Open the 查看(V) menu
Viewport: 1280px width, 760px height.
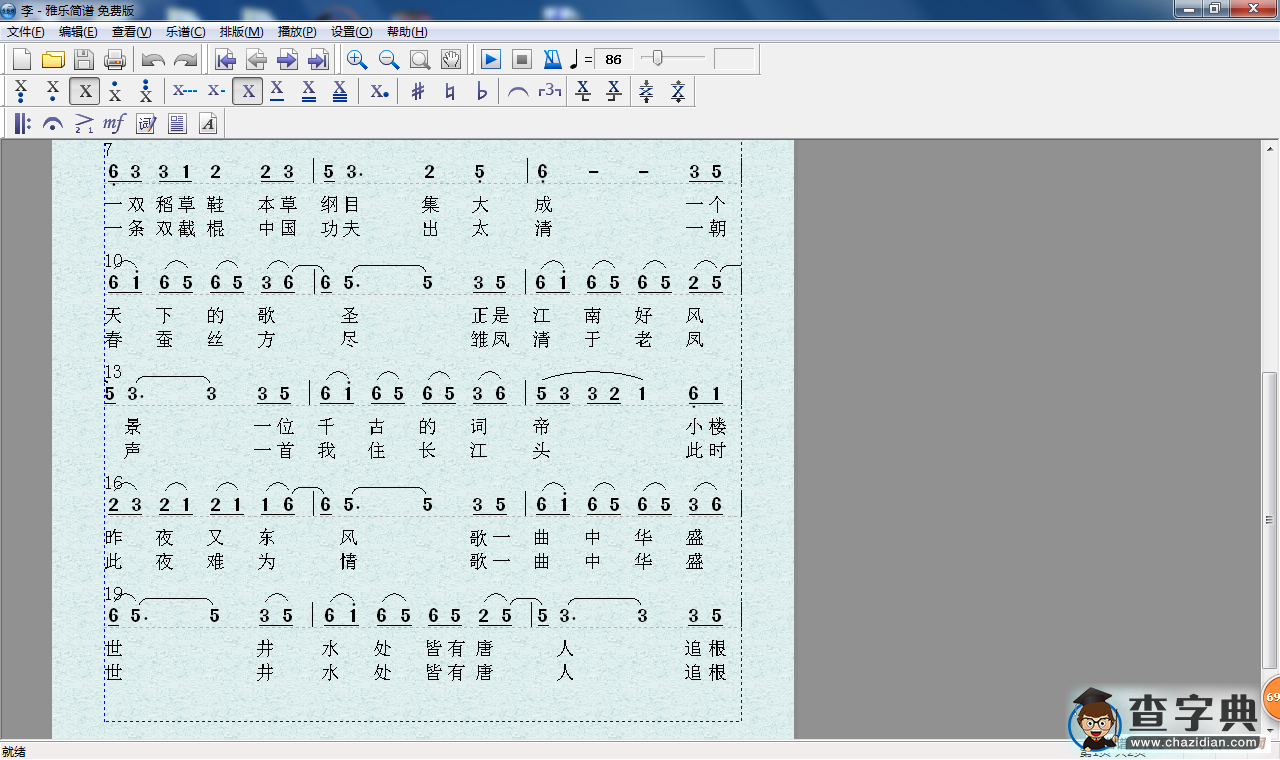point(131,32)
